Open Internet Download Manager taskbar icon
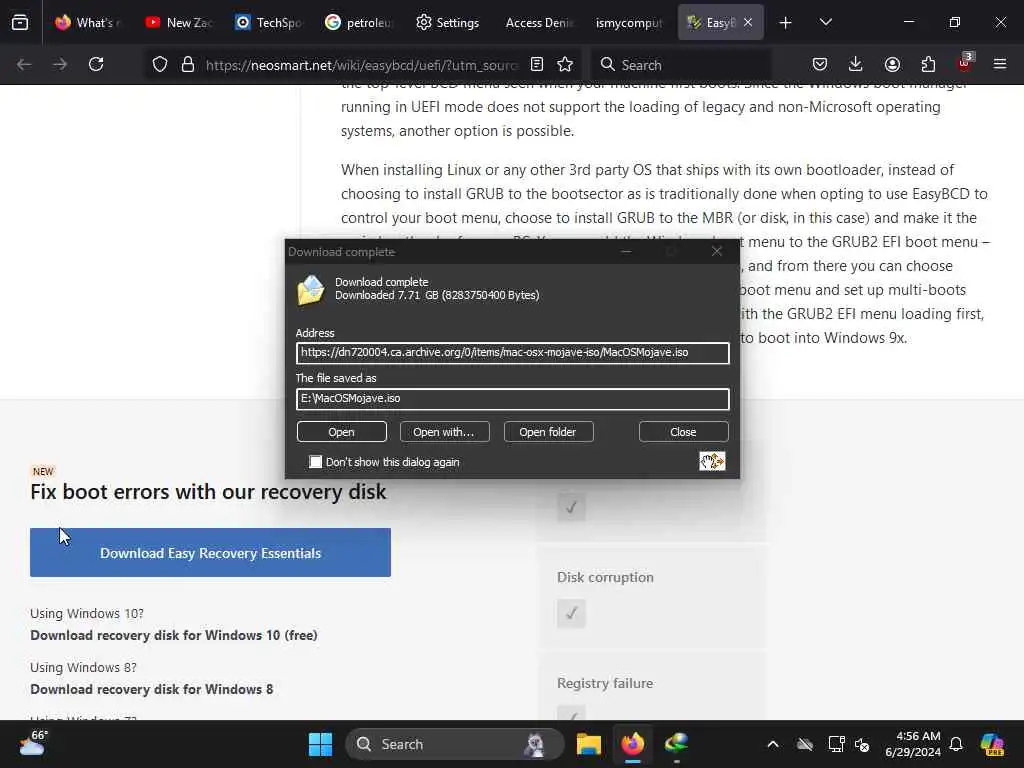Viewport: 1024px width, 768px height. click(677, 744)
